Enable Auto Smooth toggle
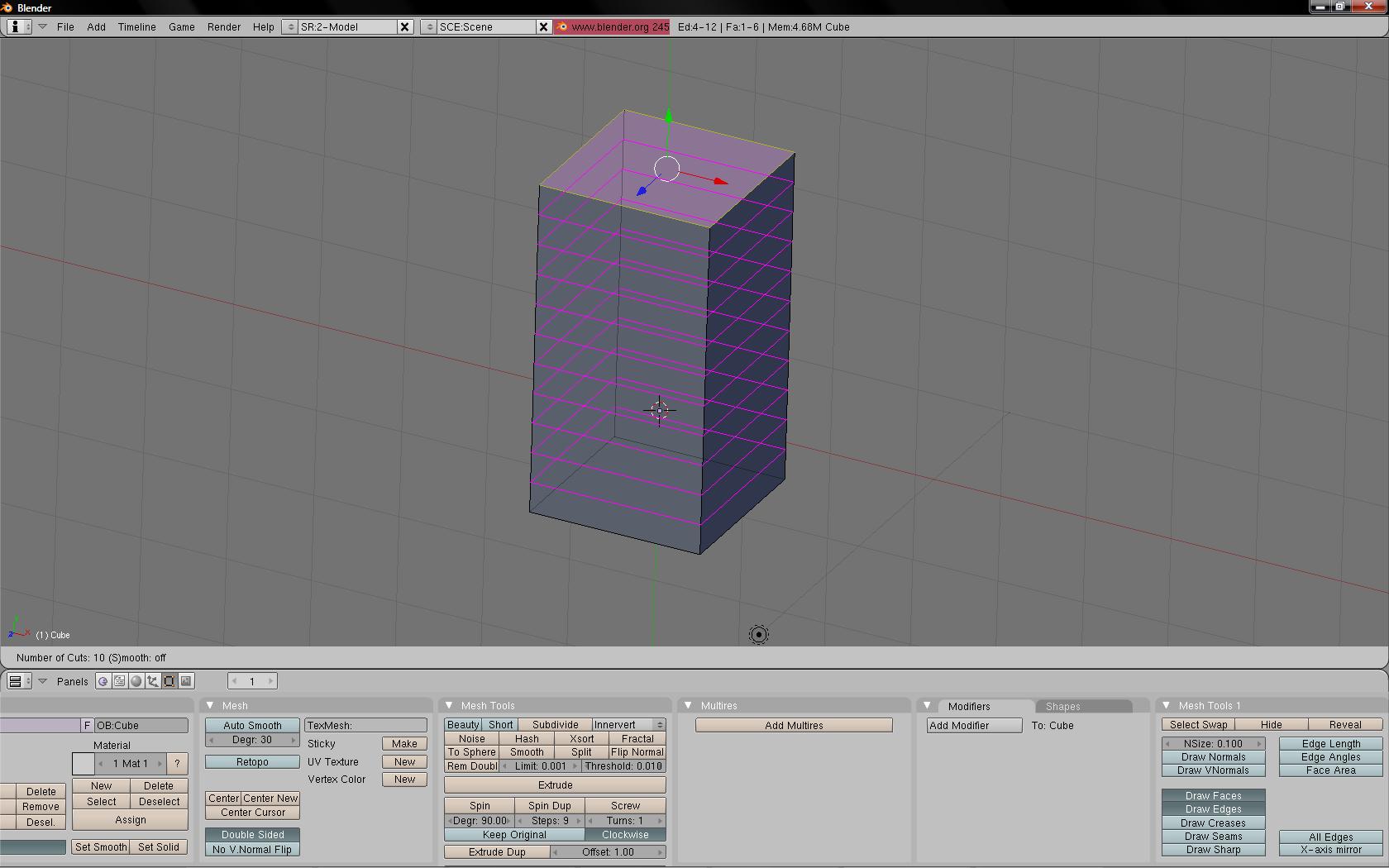Screen dimensions: 1389x868 [x=252, y=725]
